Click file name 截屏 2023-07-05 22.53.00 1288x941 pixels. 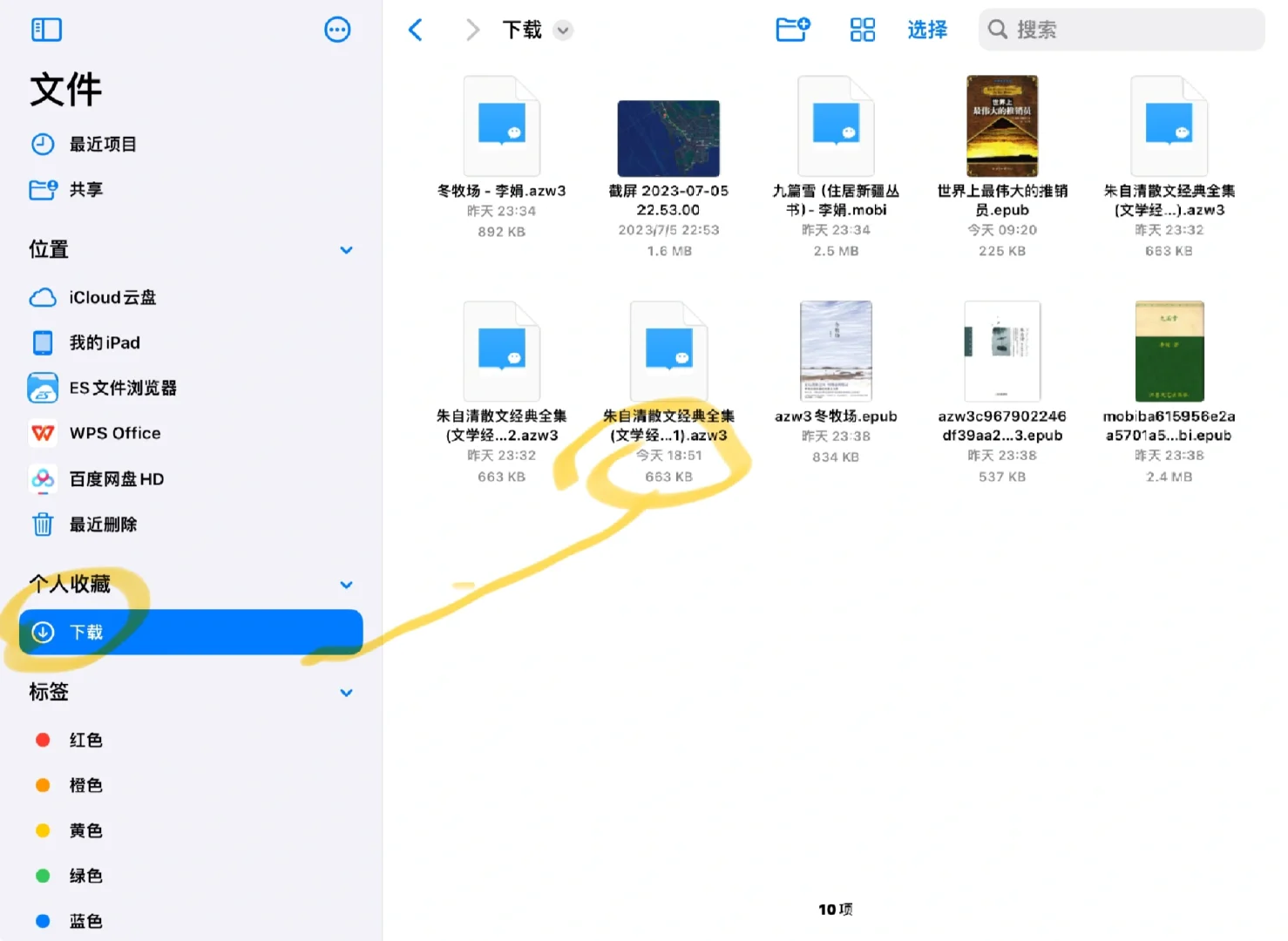668,200
